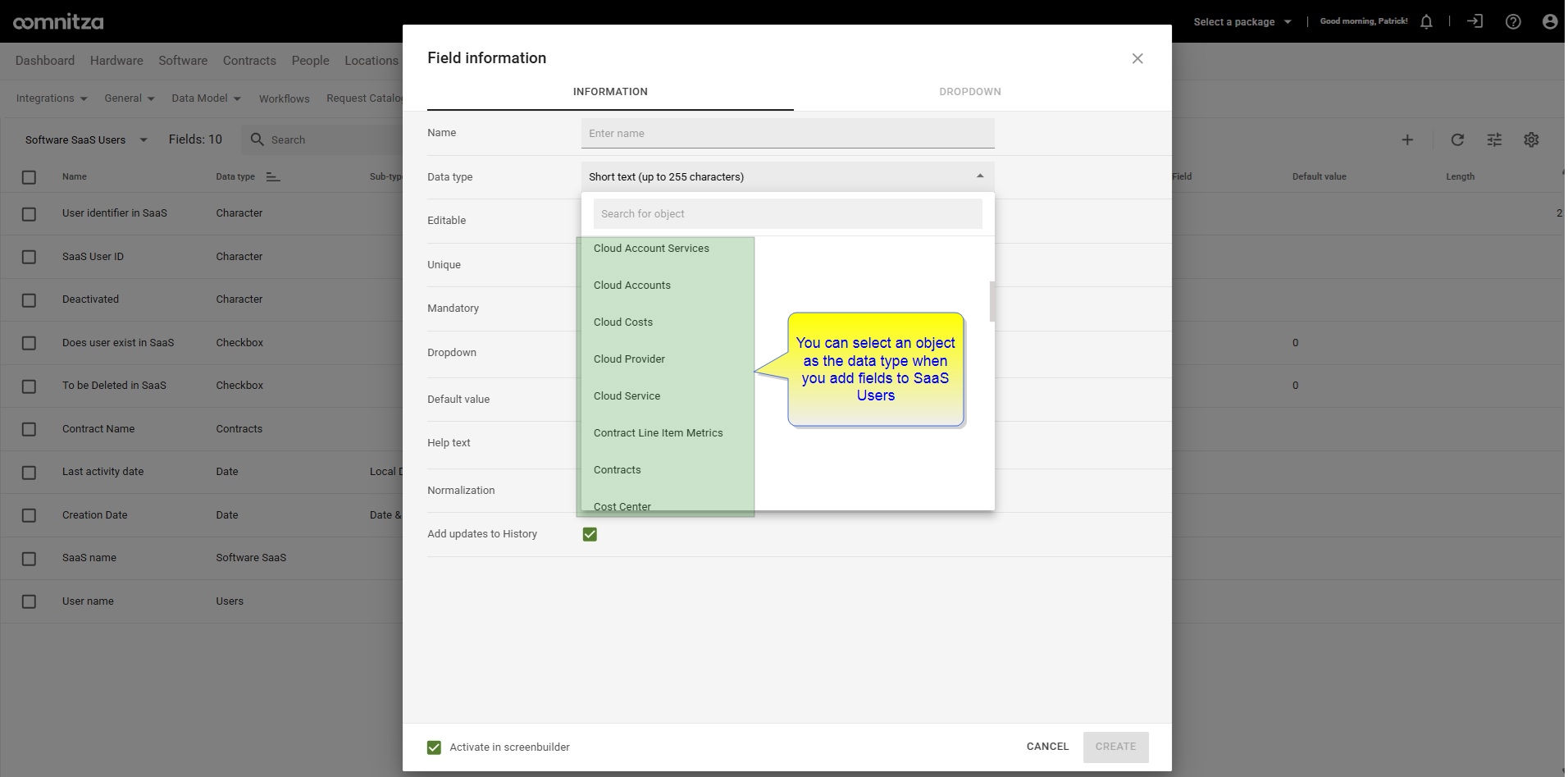1568x777 pixels.
Task: Open the Contracts top menu
Action: pyautogui.click(x=249, y=61)
